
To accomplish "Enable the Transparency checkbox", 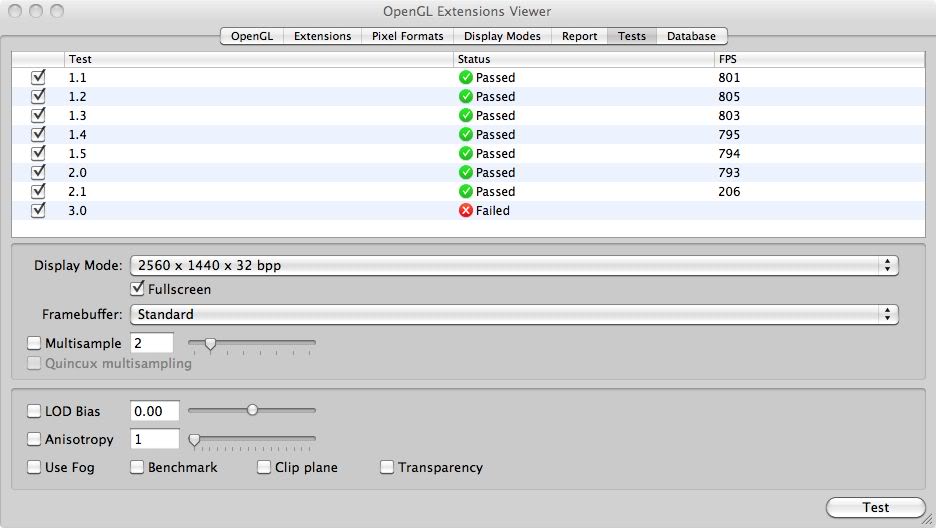I will tap(387, 467).
